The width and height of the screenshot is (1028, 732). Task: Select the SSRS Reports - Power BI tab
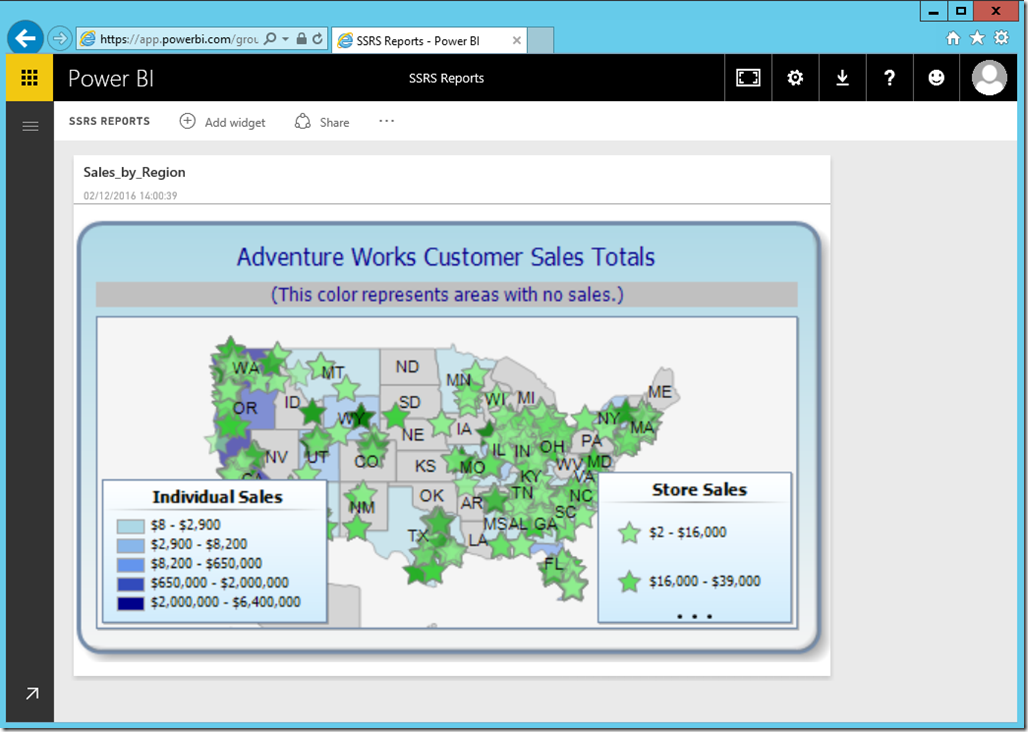pyautogui.click(x=429, y=41)
